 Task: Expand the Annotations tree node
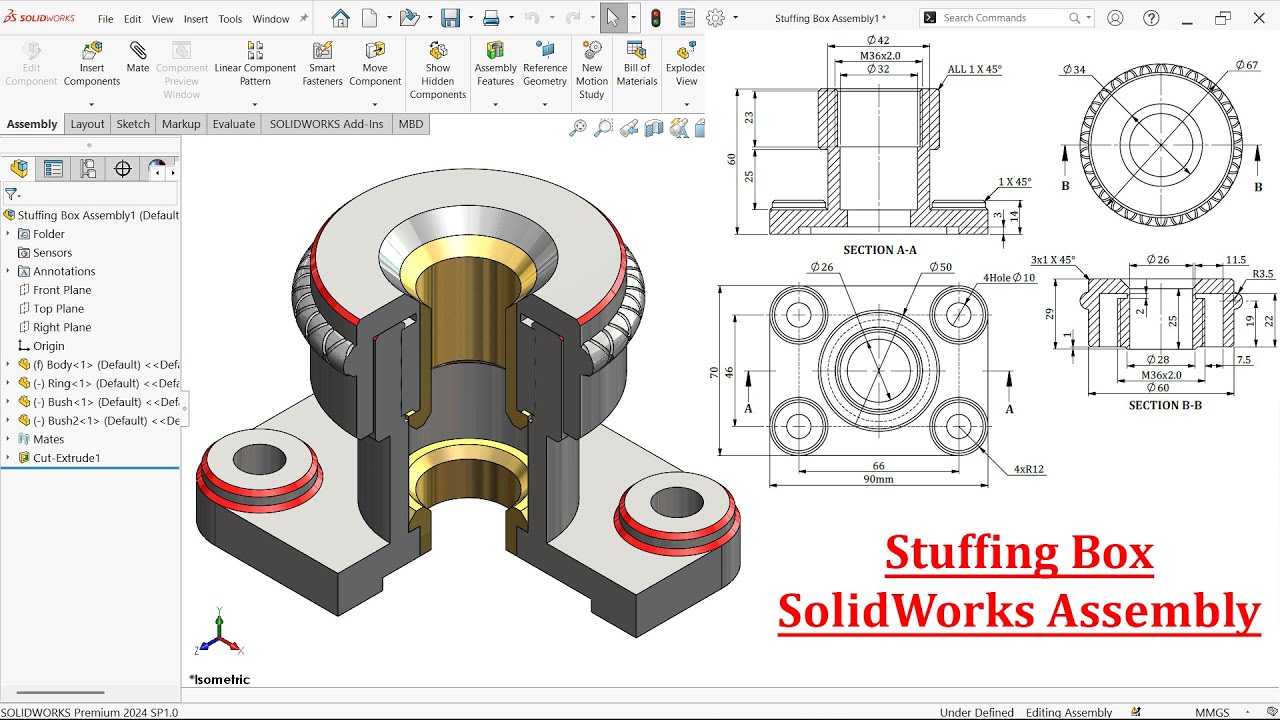[x=9, y=271]
